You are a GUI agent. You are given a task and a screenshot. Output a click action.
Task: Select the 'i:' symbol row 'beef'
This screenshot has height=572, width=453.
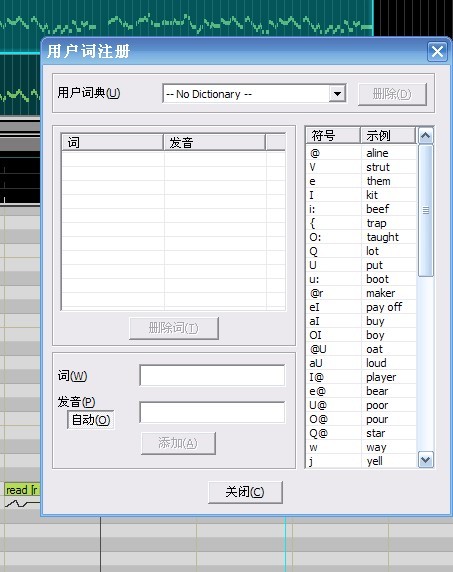point(361,209)
